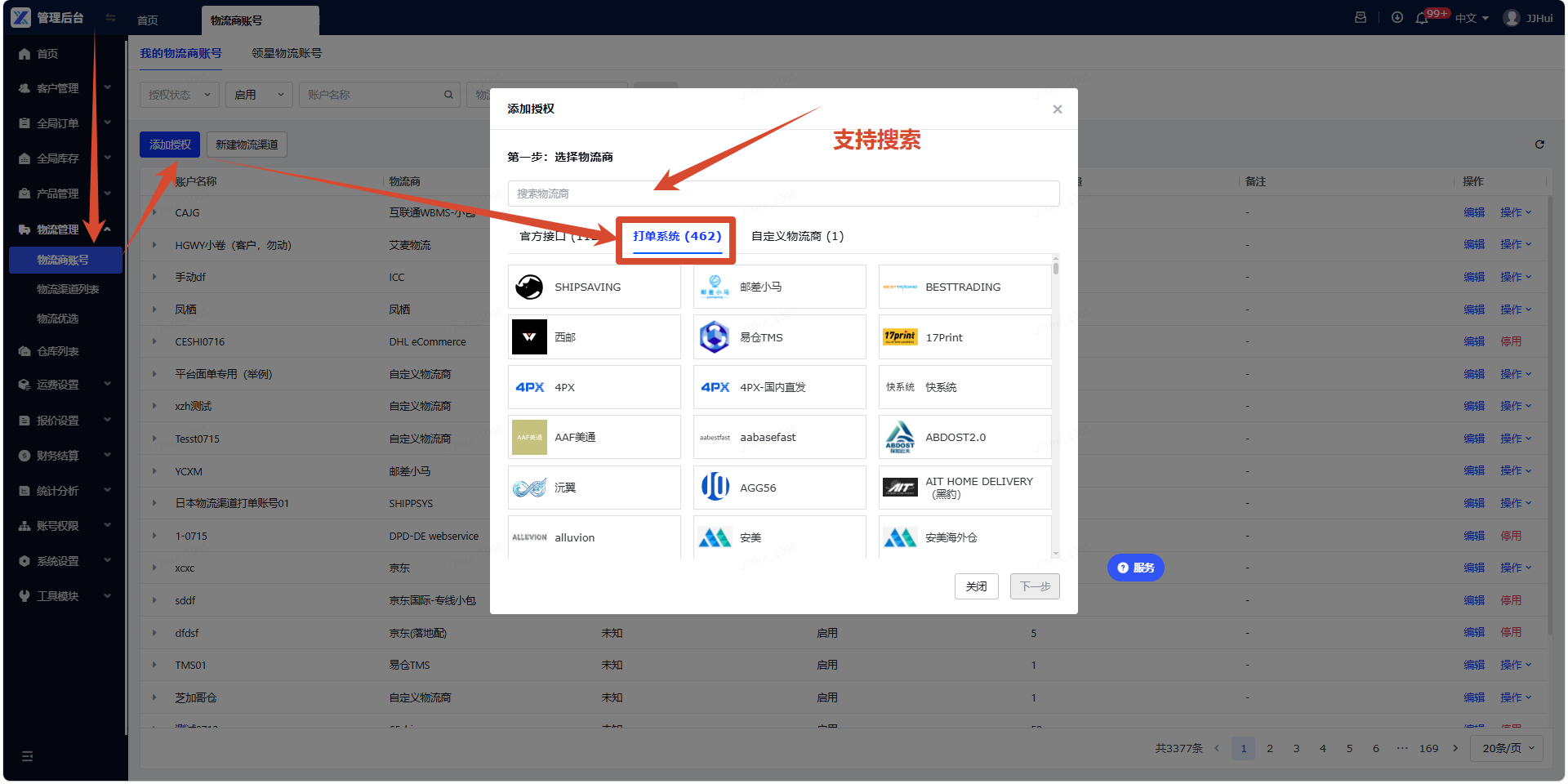Open 物流渠道列表 in the sidebar
This screenshot has height=784, width=1568.
point(68,289)
